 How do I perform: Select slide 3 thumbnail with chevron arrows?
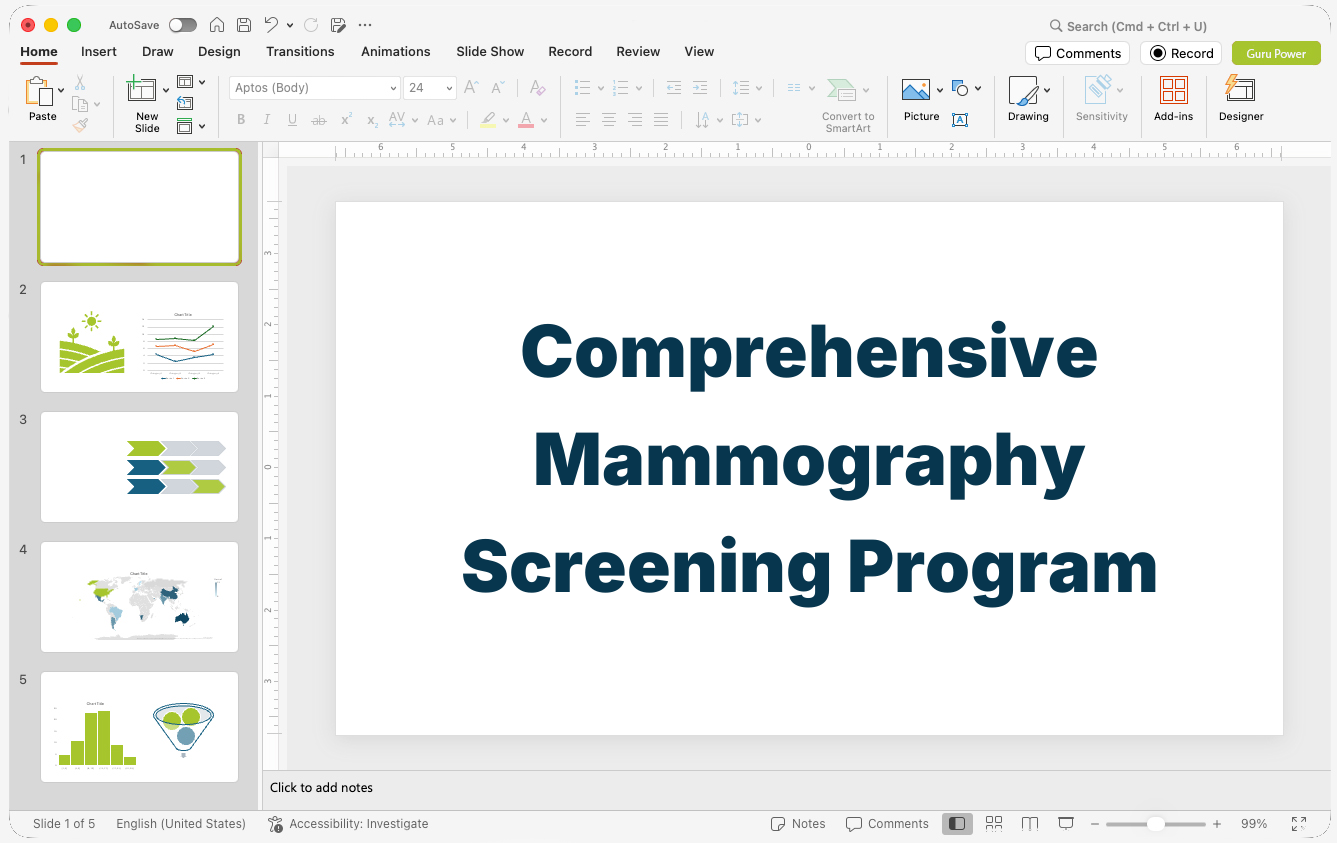click(x=139, y=467)
